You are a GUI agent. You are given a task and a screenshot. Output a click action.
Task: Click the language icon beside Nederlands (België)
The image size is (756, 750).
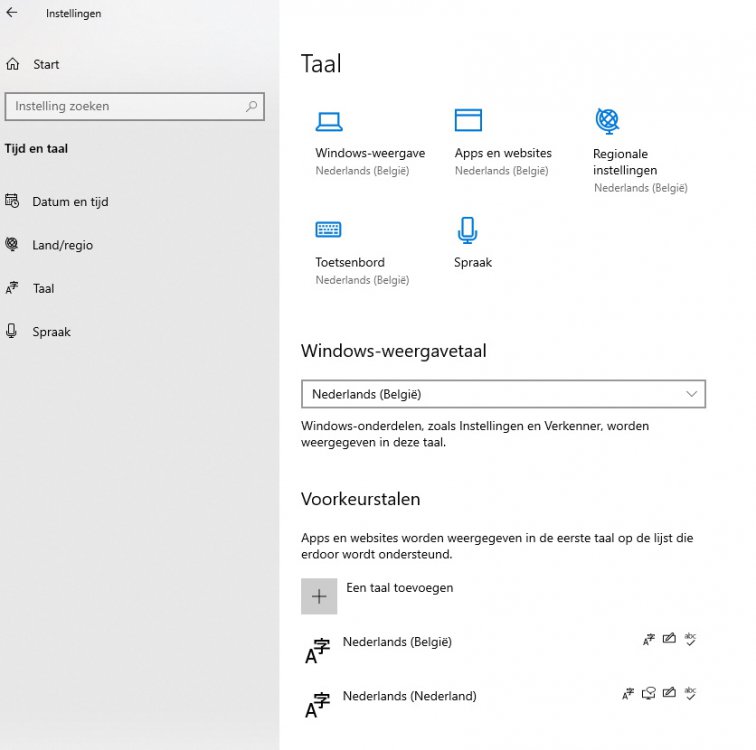pyautogui.click(x=318, y=651)
